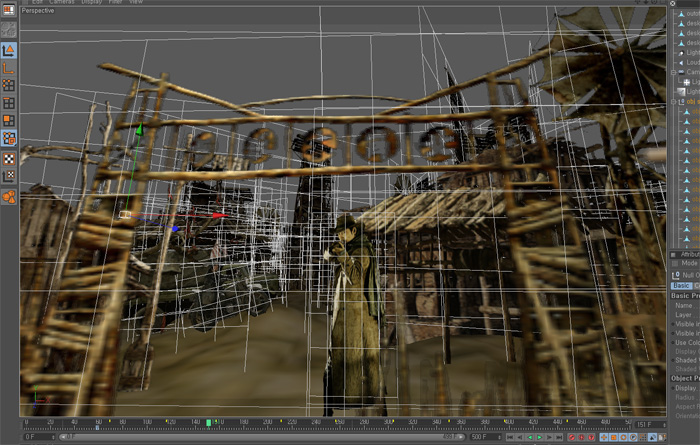Click the Name property label
The height and width of the screenshot is (445, 700).
(683, 306)
